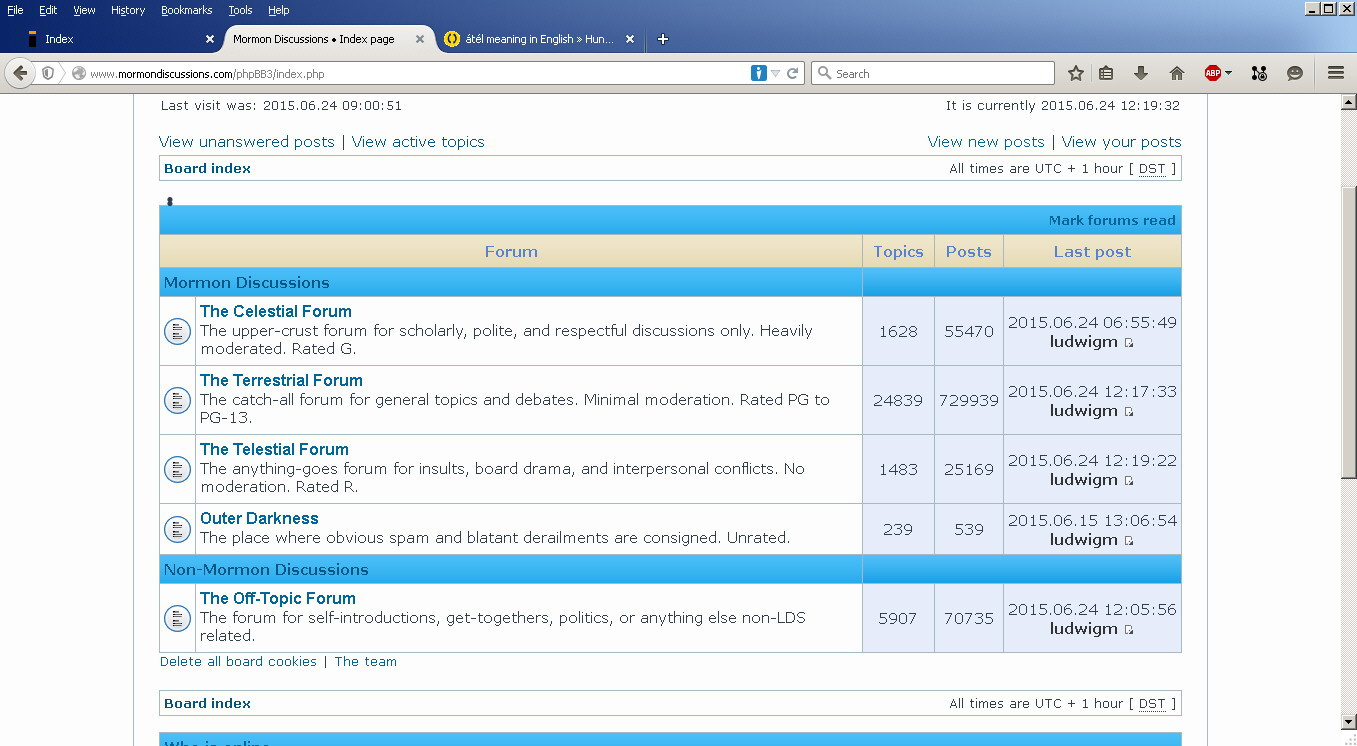Show bookmarks list icon
The width and height of the screenshot is (1357, 746).
(x=1106, y=73)
